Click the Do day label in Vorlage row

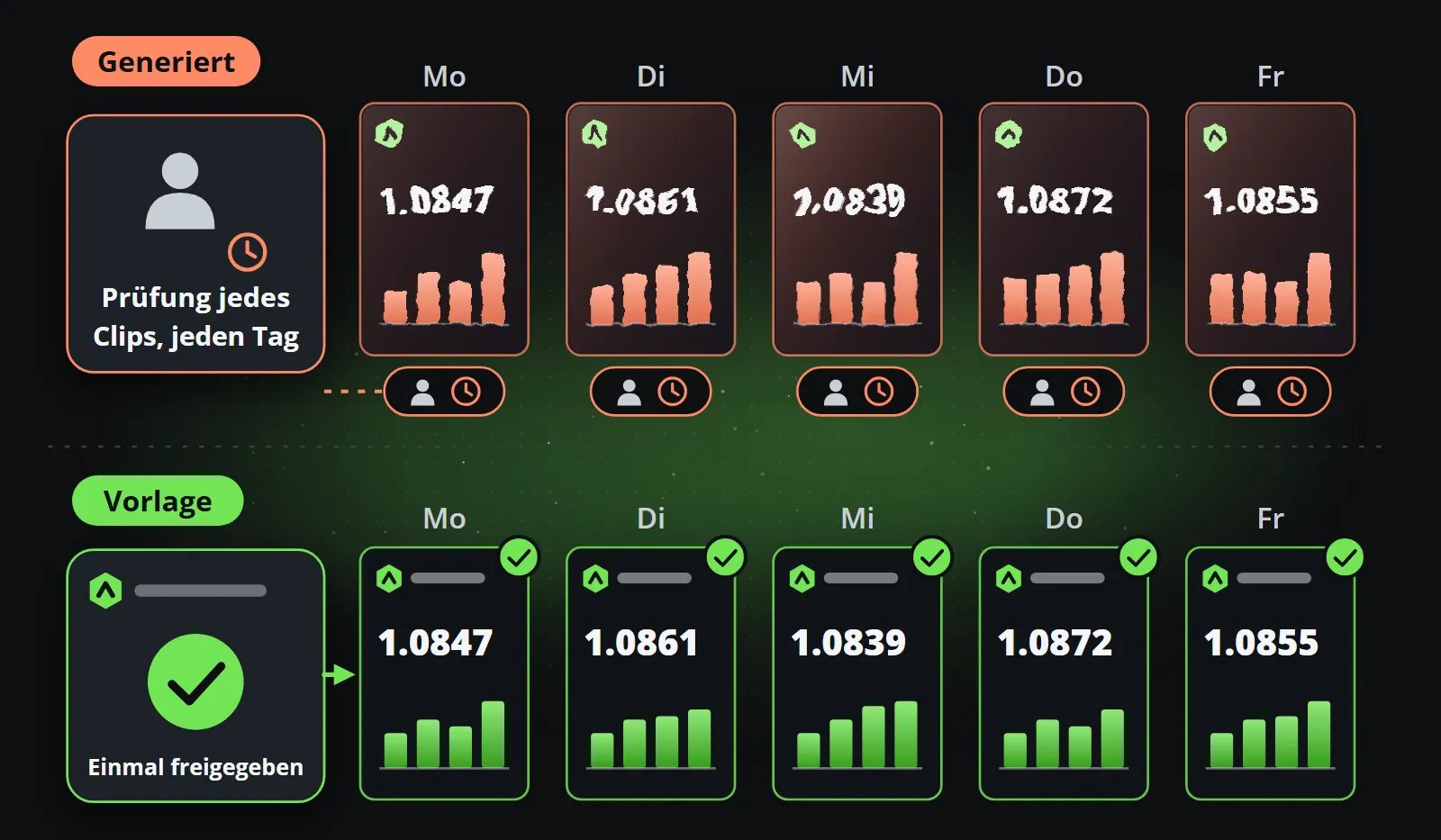[x=1064, y=519]
